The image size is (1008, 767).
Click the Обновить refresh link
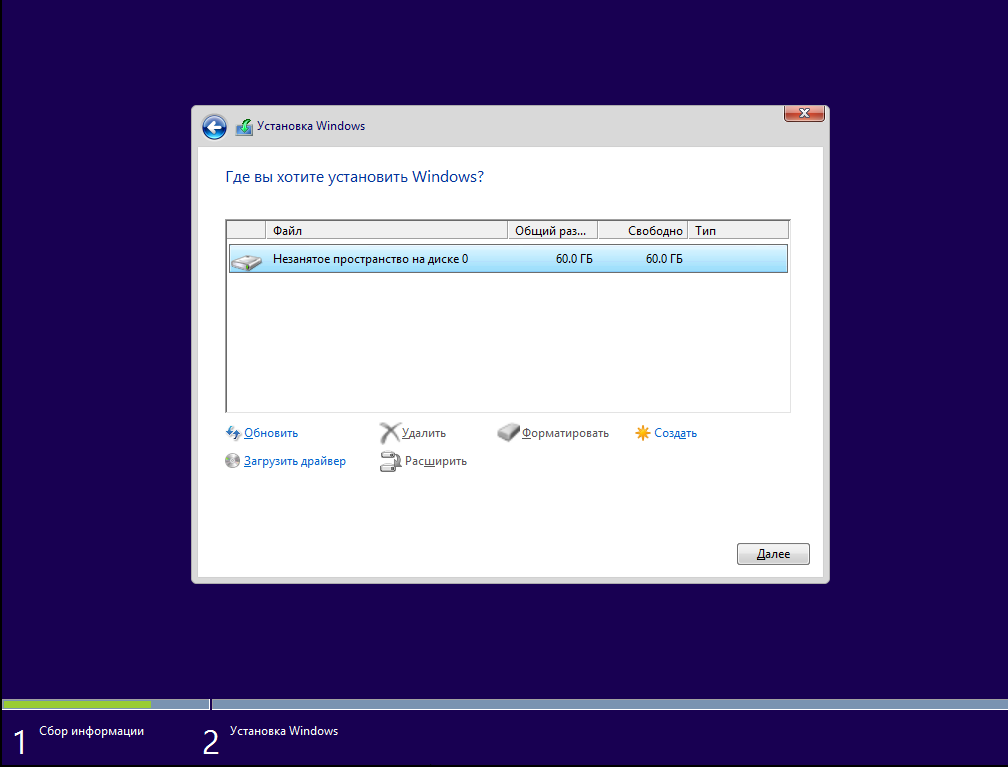[x=271, y=433]
